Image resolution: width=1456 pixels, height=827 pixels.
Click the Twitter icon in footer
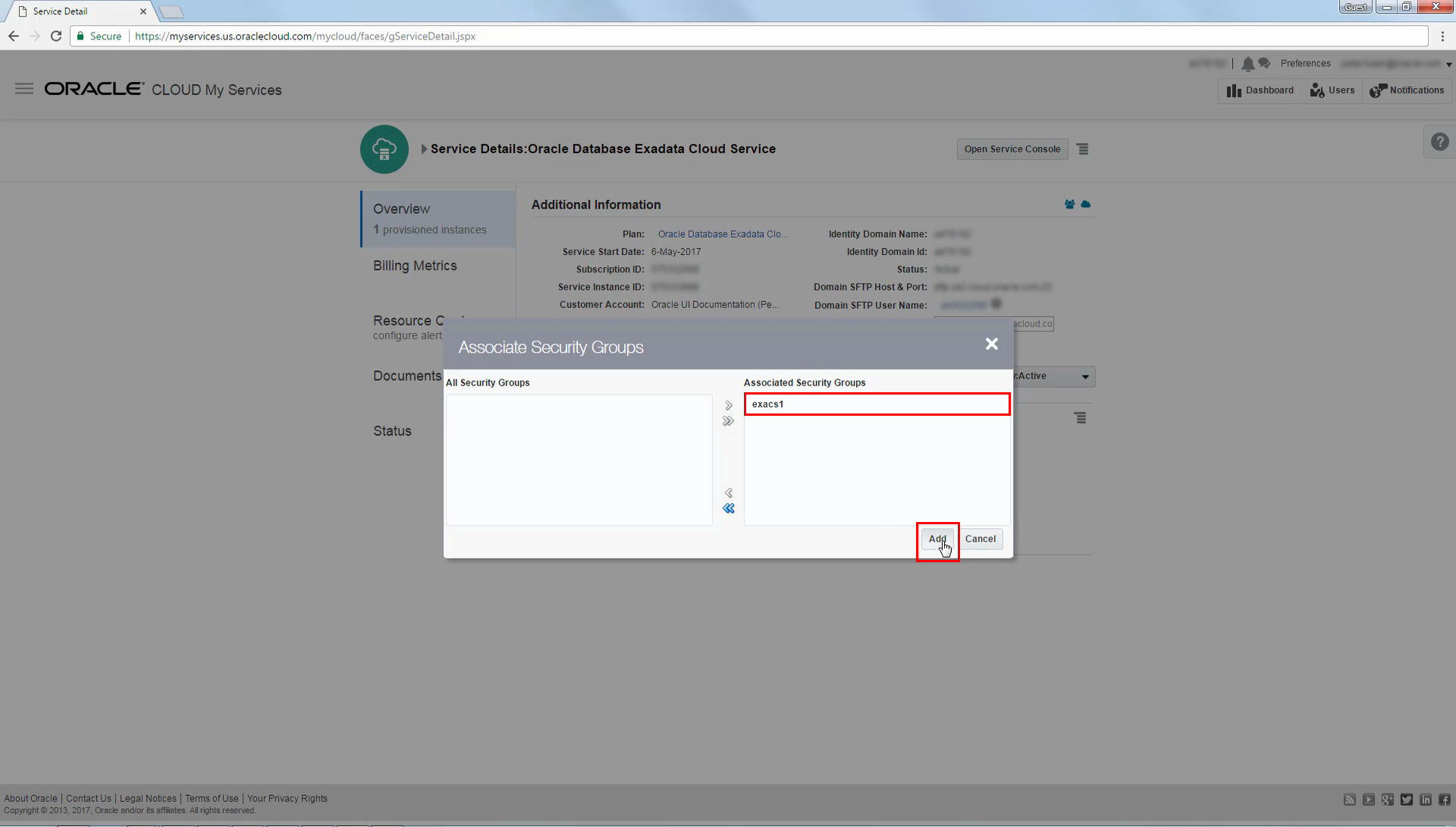(1407, 800)
